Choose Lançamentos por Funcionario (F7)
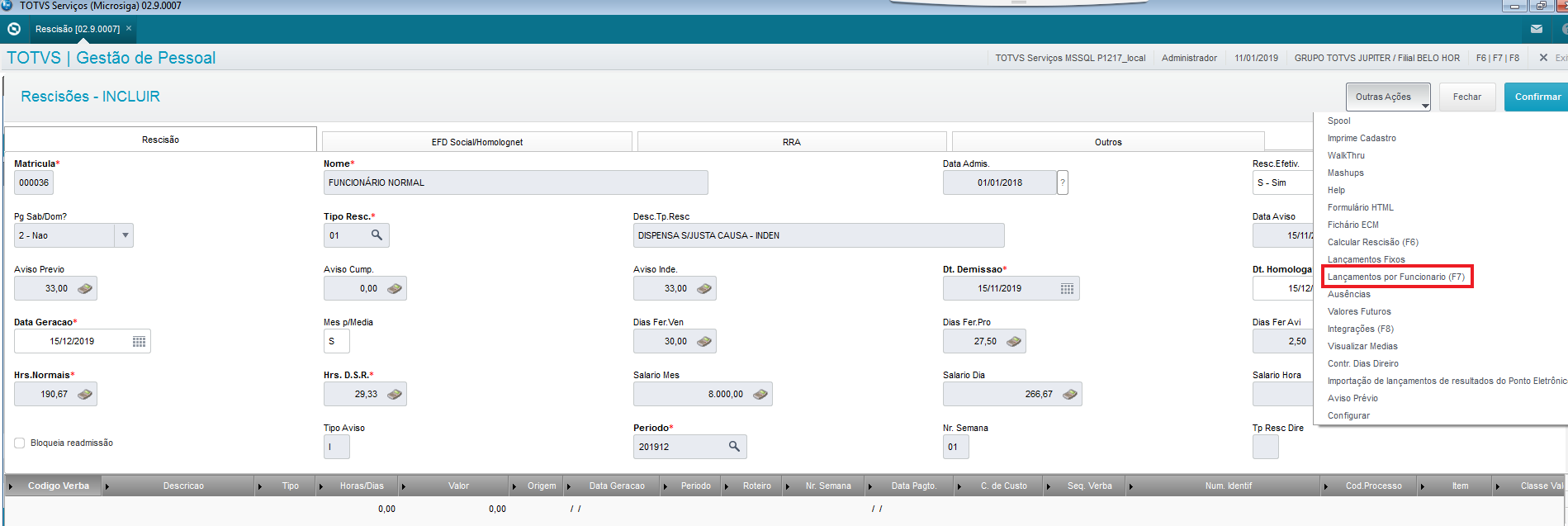Viewport: 1568px width, 526px height. coord(1396,277)
